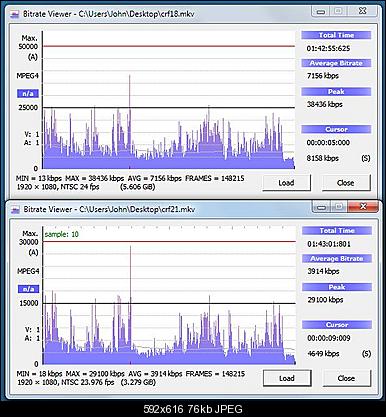The image size is (386, 417).
Task: Click crf18.mkv window title bar text
Action: [109, 14]
